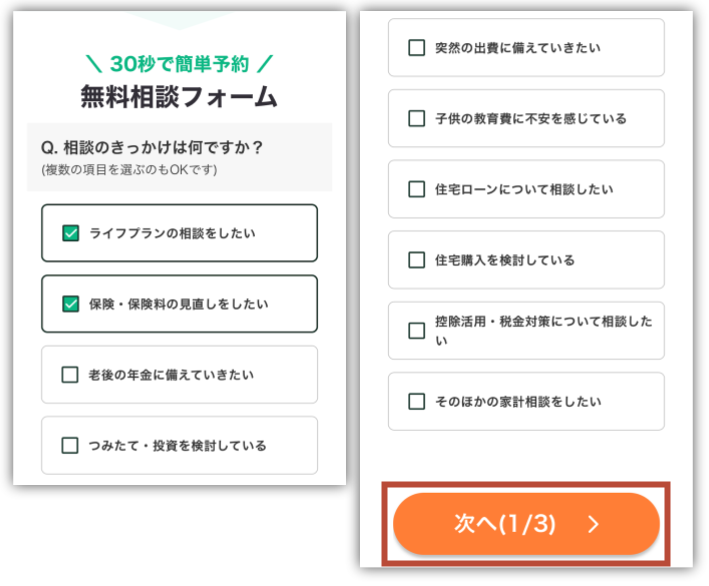Check 控除活用・税金対策について相談したい checkbox

(417, 330)
